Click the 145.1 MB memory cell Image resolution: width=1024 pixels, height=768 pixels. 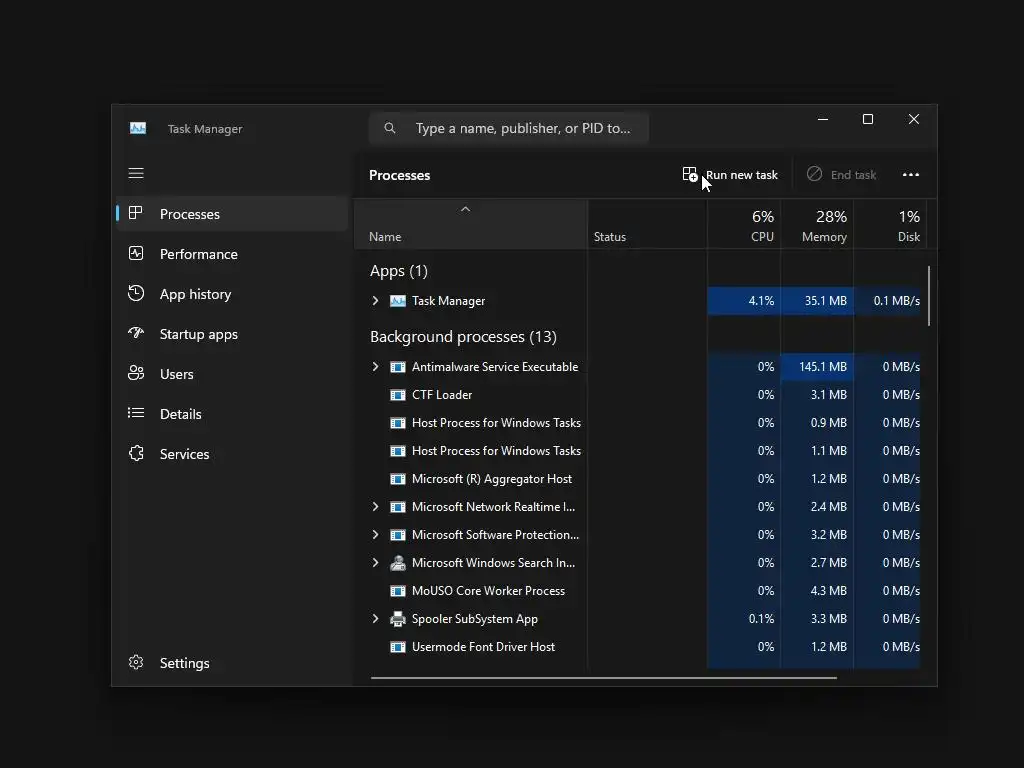click(x=817, y=367)
